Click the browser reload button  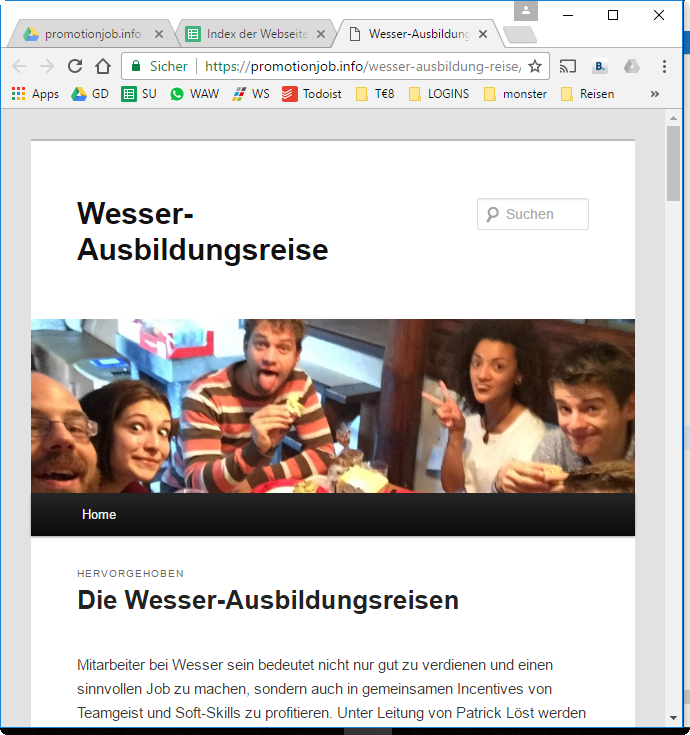pos(75,66)
